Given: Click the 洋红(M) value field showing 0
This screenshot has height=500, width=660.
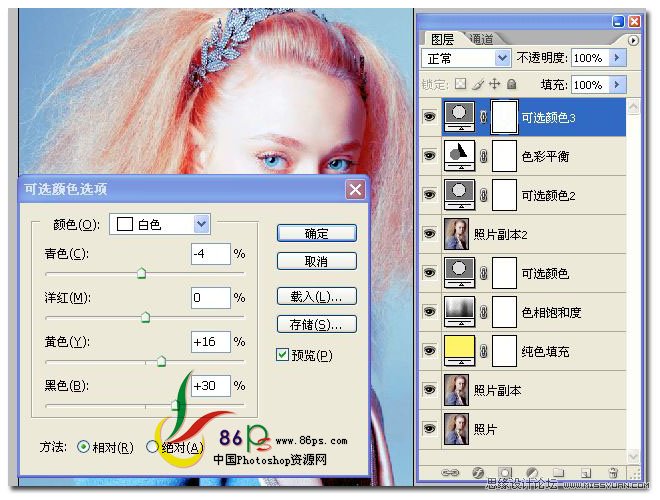Looking at the screenshot, I should click(210, 298).
